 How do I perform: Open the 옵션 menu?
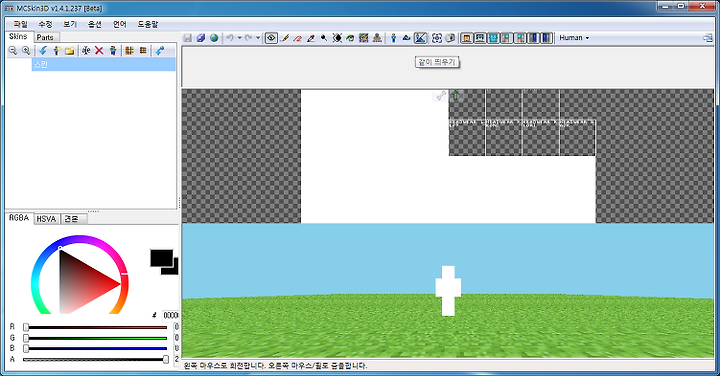pyautogui.click(x=95, y=24)
